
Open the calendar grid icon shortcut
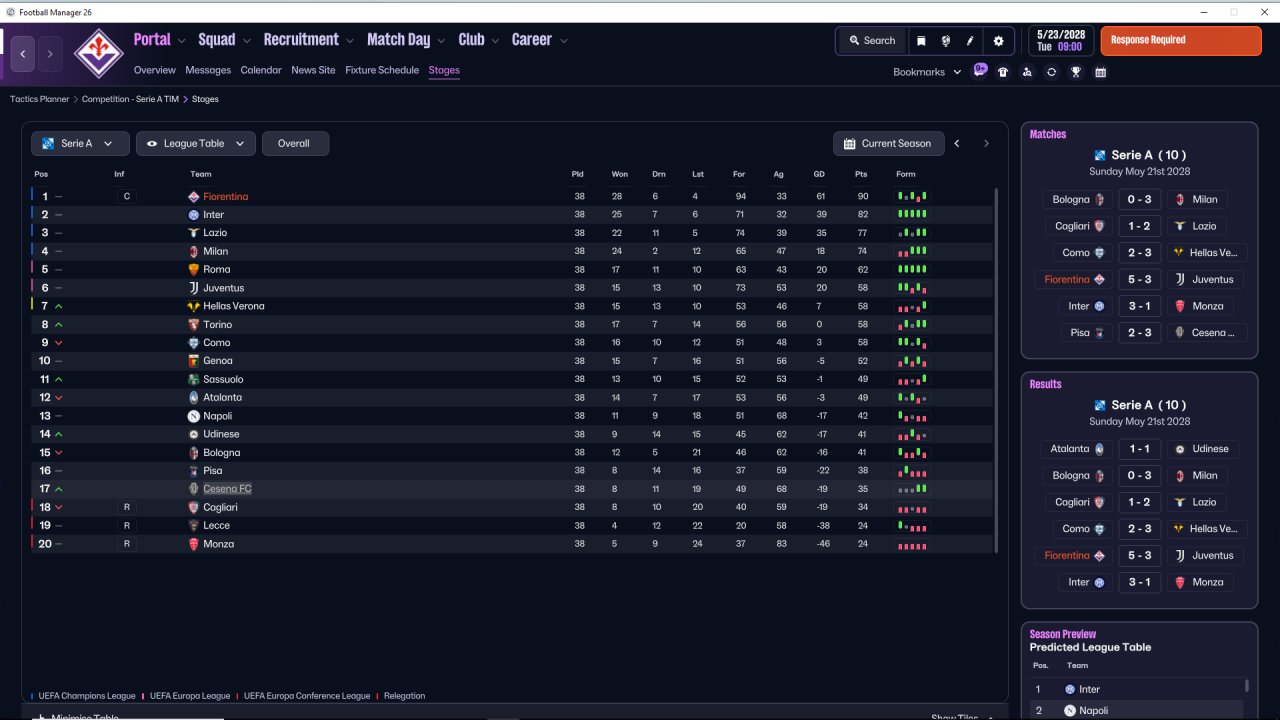1100,72
